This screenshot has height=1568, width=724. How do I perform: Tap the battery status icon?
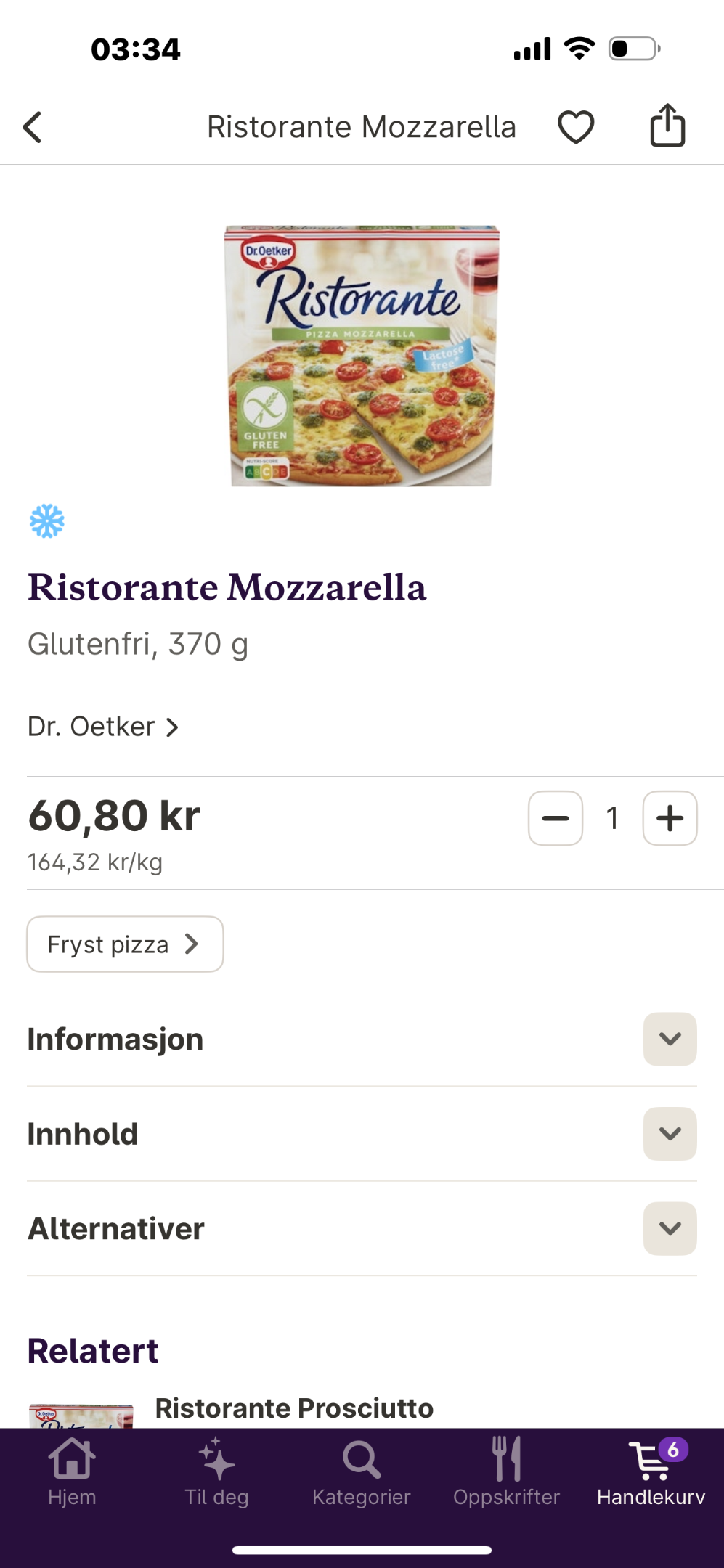(x=634, y=49)
